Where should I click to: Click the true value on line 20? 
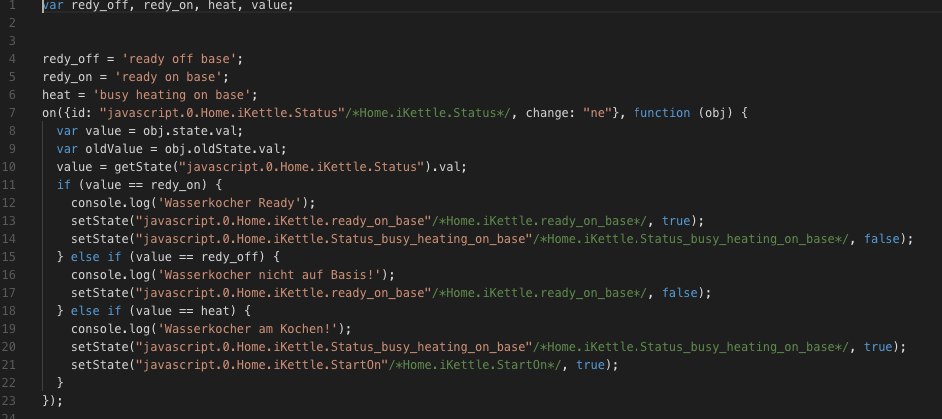[879, 347]
